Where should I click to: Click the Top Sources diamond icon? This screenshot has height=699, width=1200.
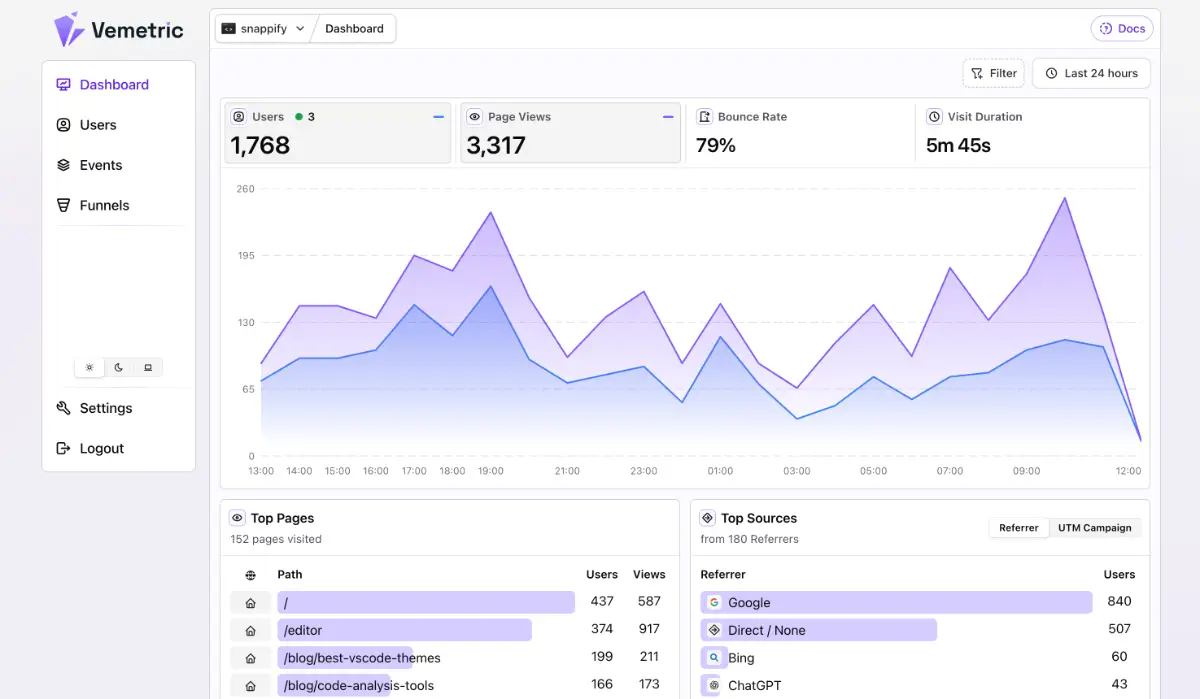pyautogui.click(x=707, y=518)
